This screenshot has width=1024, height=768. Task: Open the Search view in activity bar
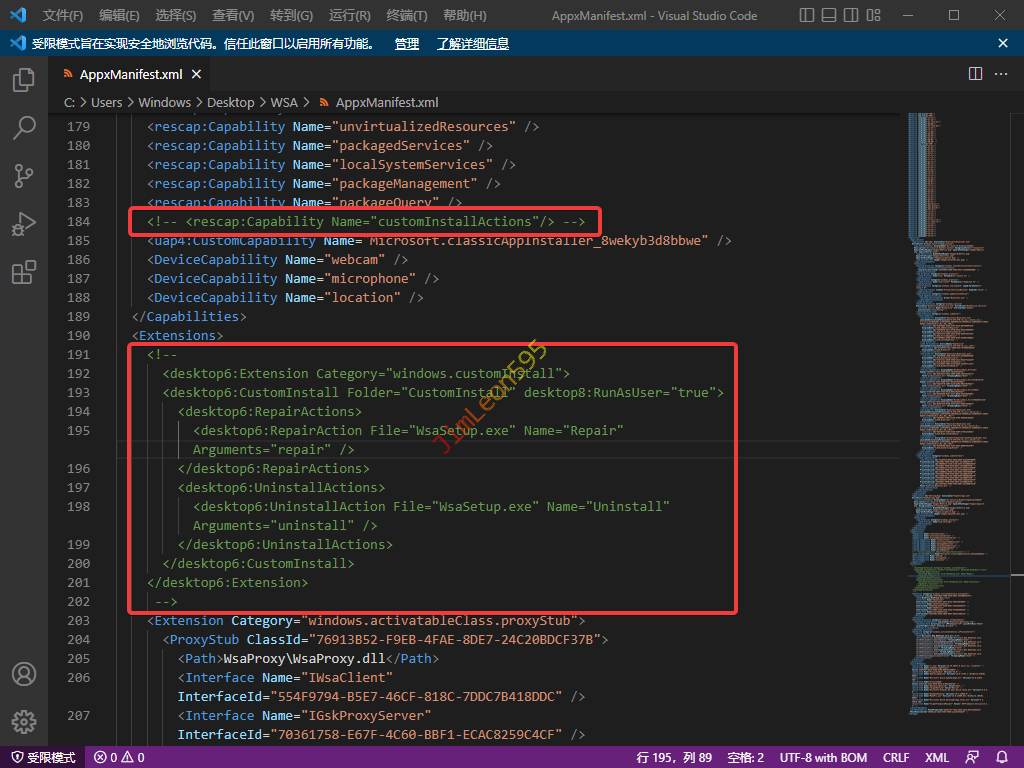click(24, 128)
